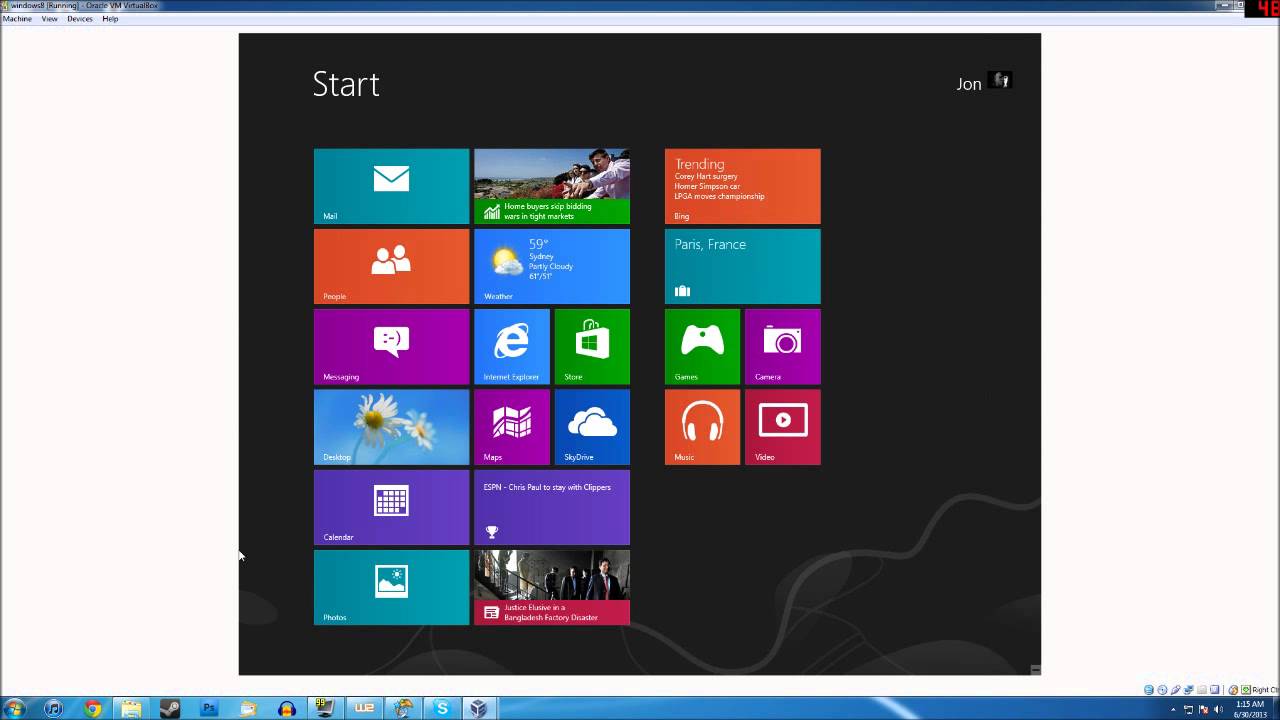Click the Action Center flag icon
The width and height of the screenshot is (1280, 720).
1203,709
